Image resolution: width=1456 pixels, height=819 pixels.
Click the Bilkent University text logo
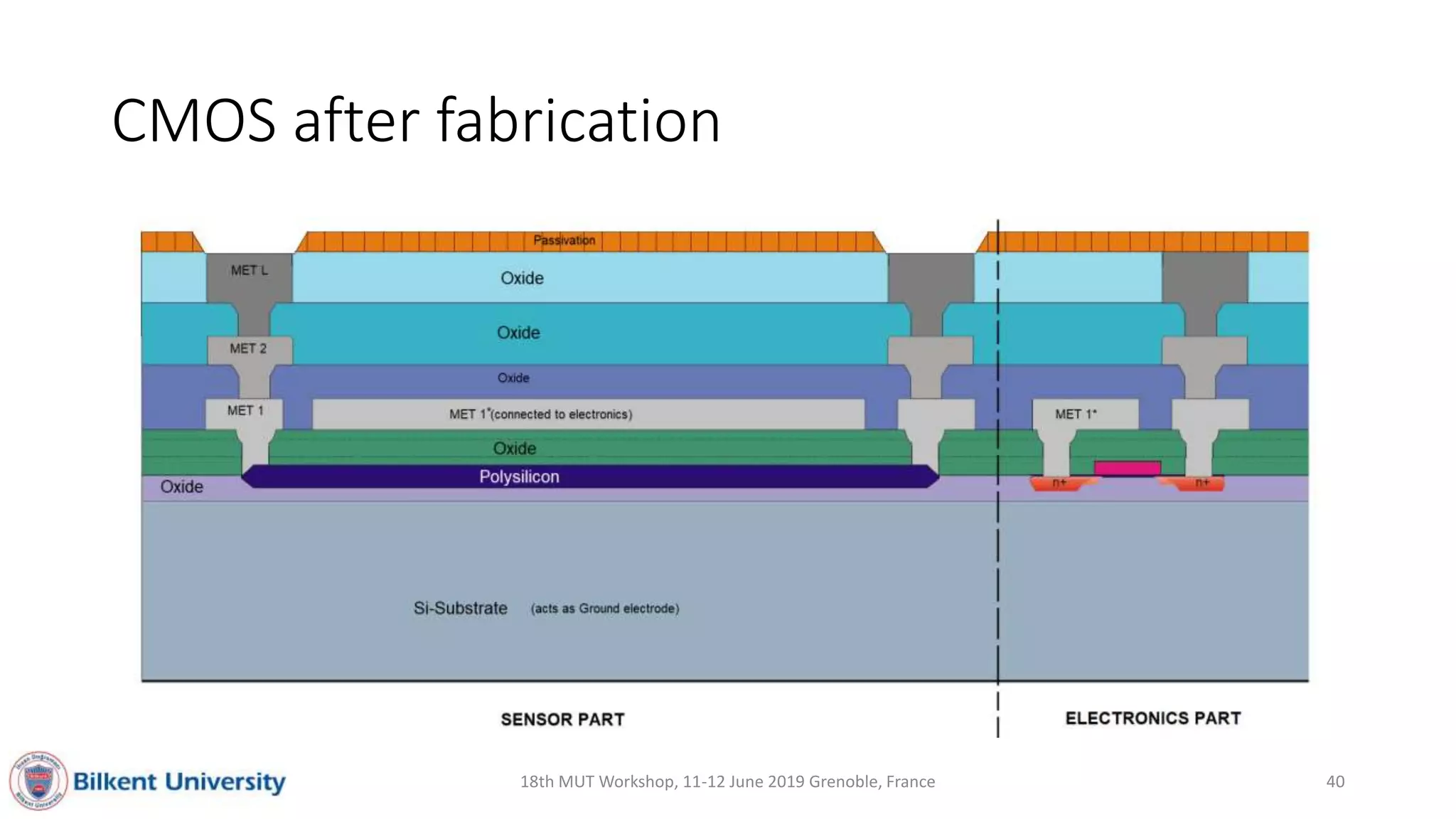pos(179,781)
